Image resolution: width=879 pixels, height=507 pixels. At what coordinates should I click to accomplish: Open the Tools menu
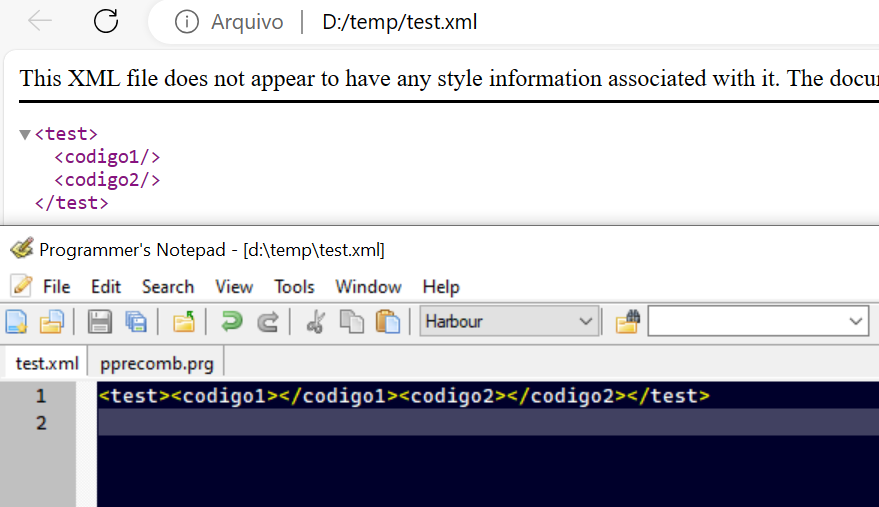pos(294,287)
